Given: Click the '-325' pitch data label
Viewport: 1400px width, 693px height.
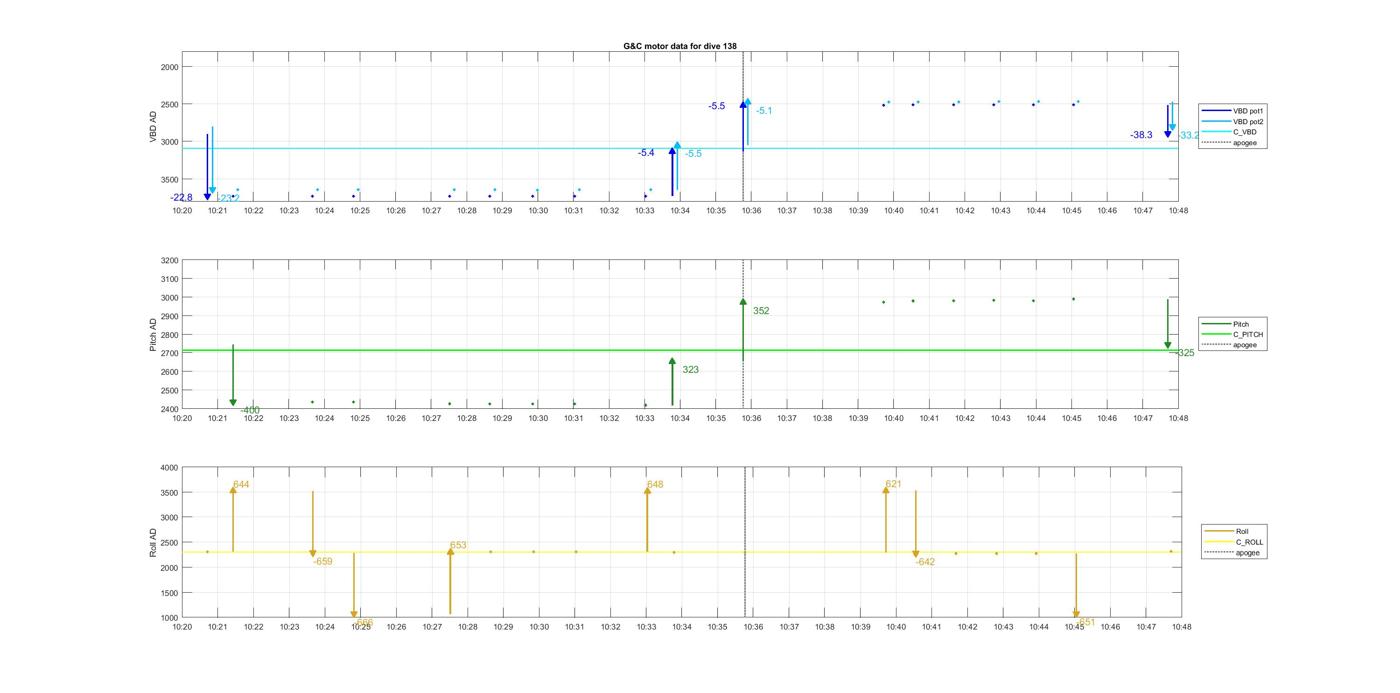Looking at the screenshot, I should 1184,353.
